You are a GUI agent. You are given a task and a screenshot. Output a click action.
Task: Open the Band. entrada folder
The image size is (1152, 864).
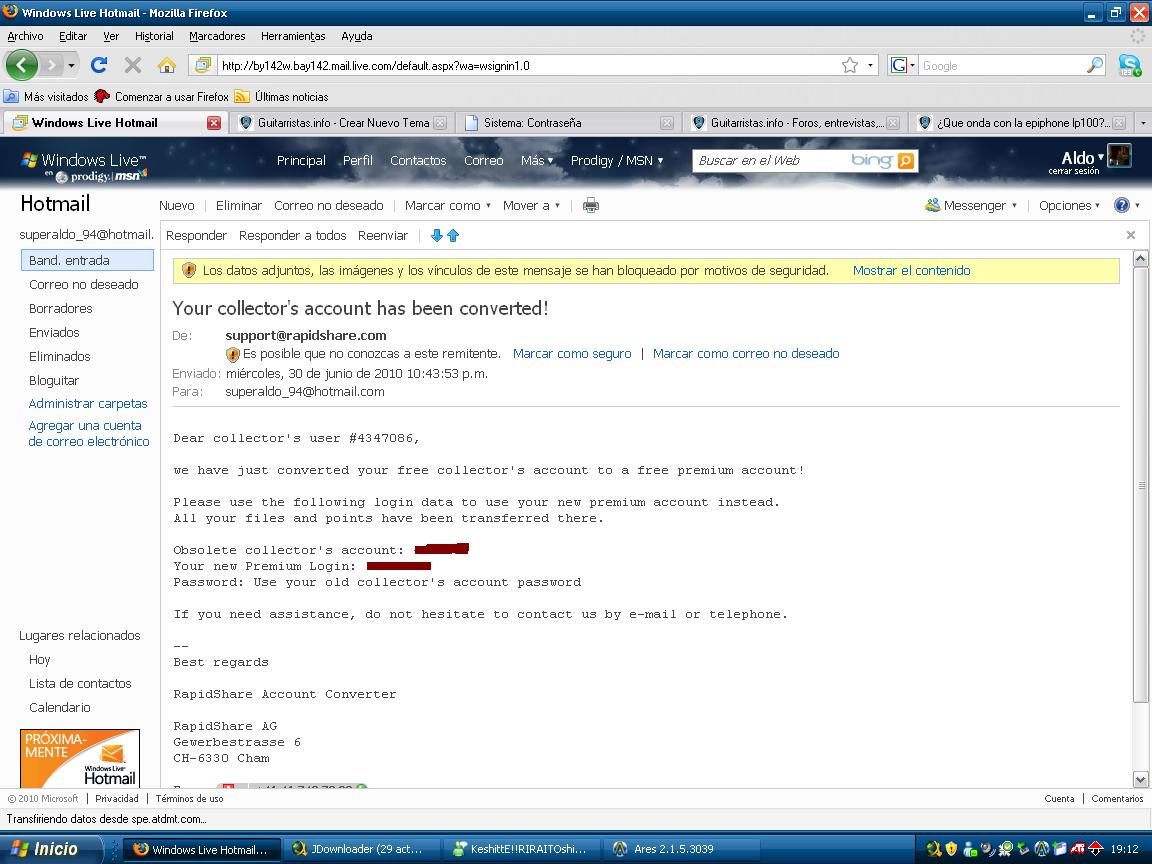(87, 260)
